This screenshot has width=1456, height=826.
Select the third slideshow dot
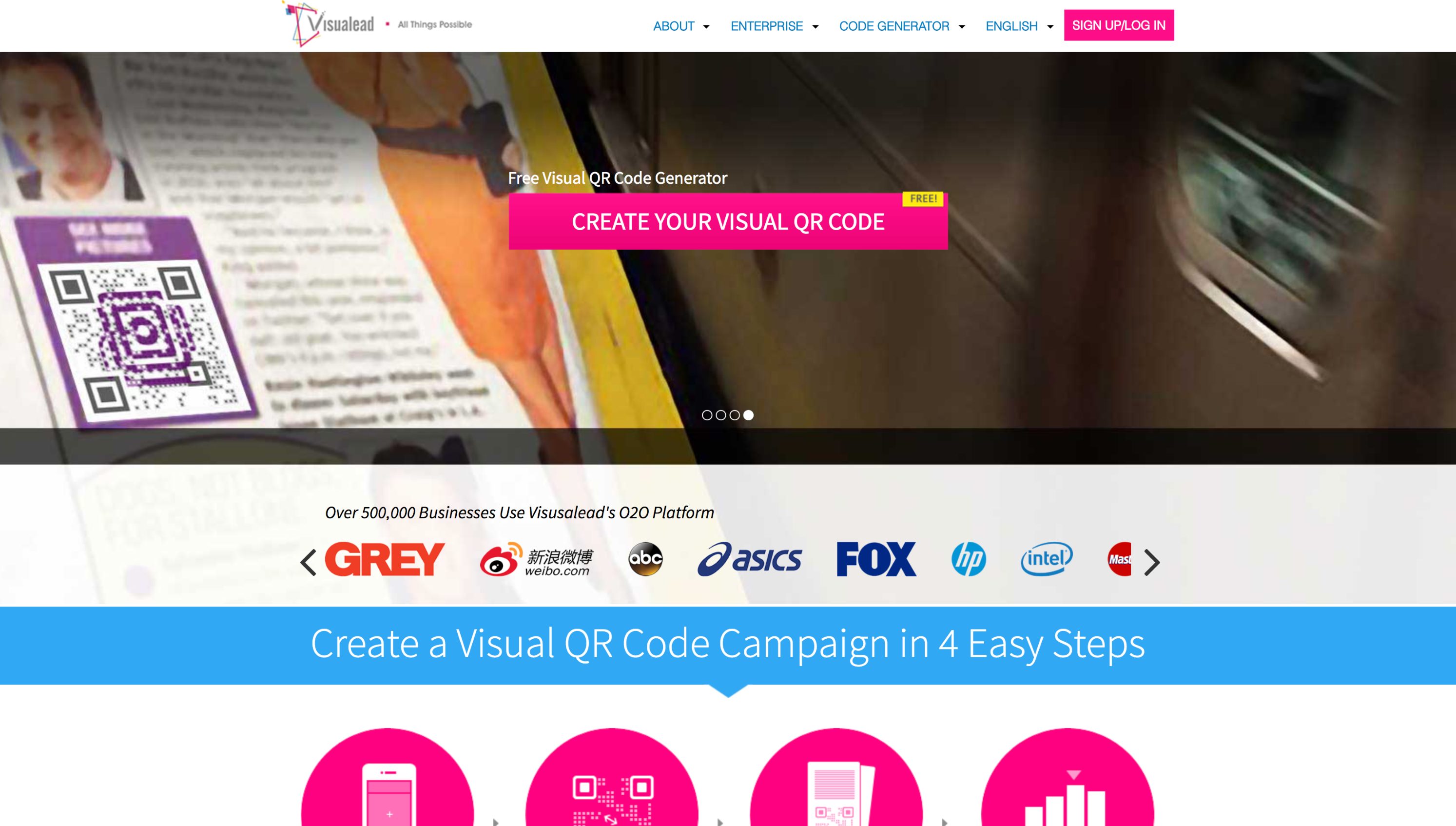coord(734,415)
